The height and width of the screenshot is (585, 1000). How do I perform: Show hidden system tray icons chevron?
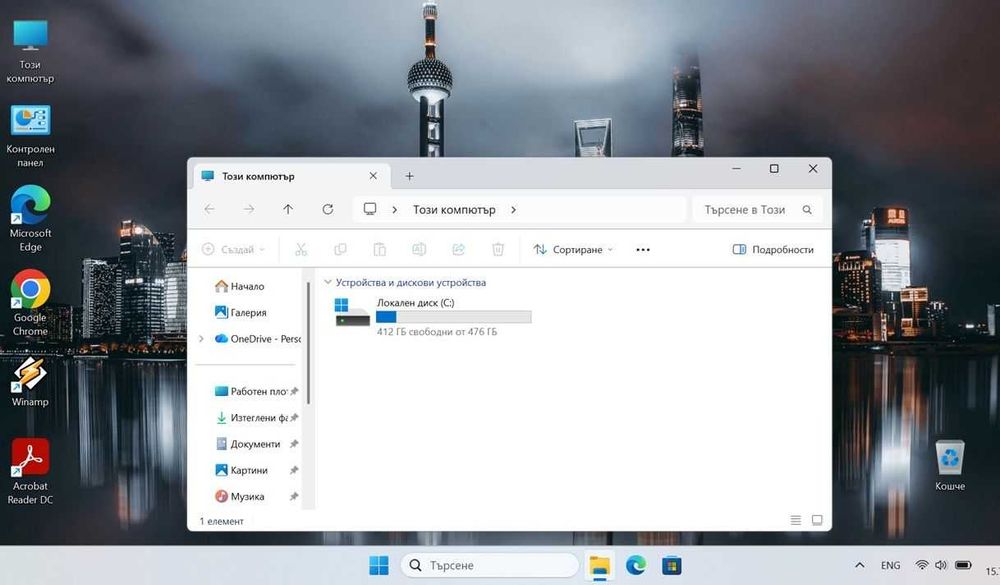point(860,565)
